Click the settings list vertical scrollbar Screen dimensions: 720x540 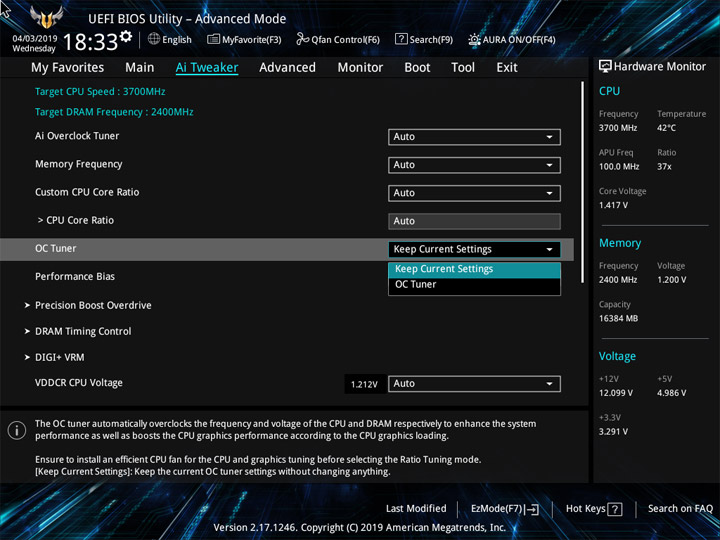[582, 182]
